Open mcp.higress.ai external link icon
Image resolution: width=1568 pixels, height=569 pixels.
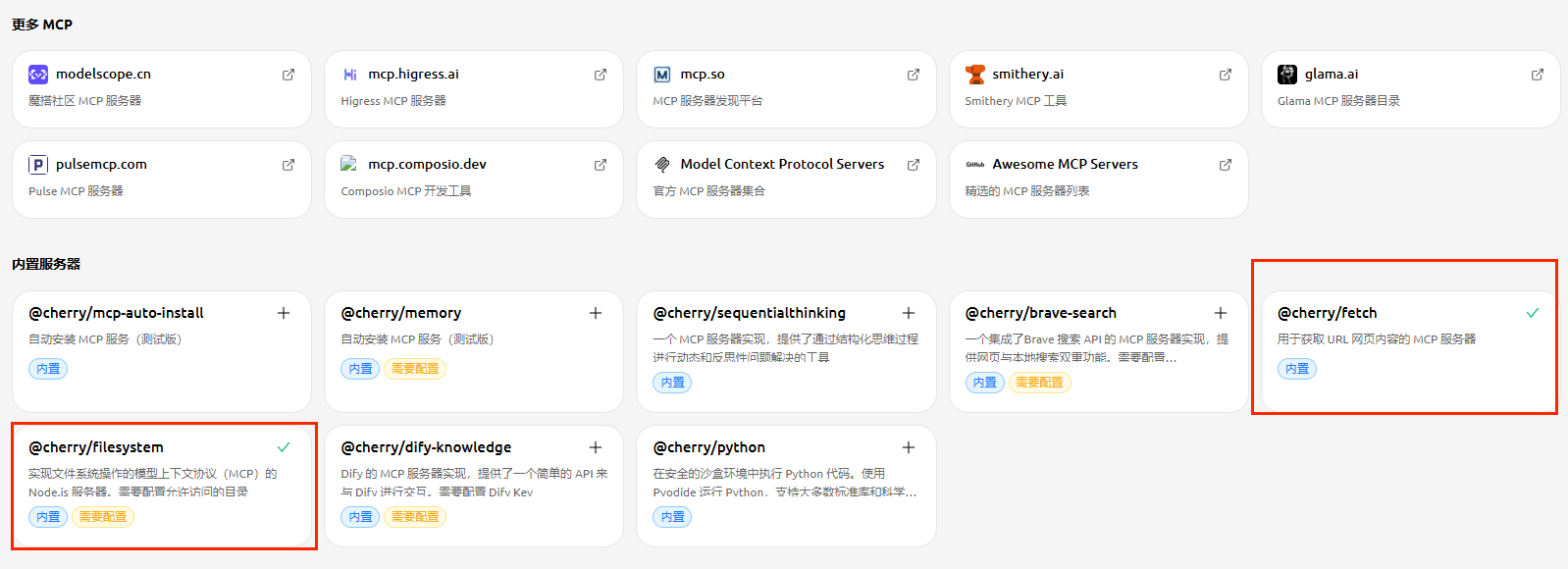click(x=601, y=75)
